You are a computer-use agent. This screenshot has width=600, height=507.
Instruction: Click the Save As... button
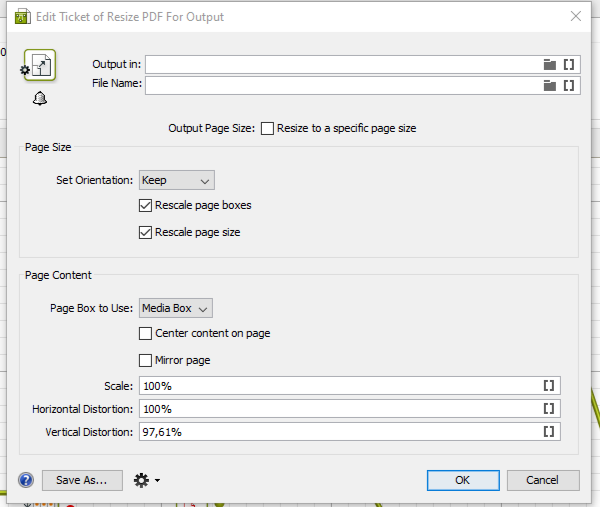pyautogui.click(x=82, y=480)
